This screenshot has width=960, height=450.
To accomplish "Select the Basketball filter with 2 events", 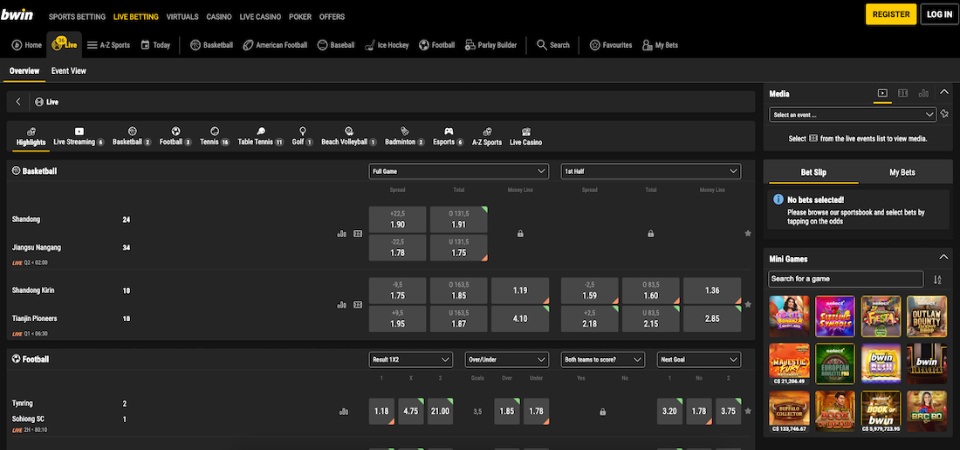I will tap(132, 136).
